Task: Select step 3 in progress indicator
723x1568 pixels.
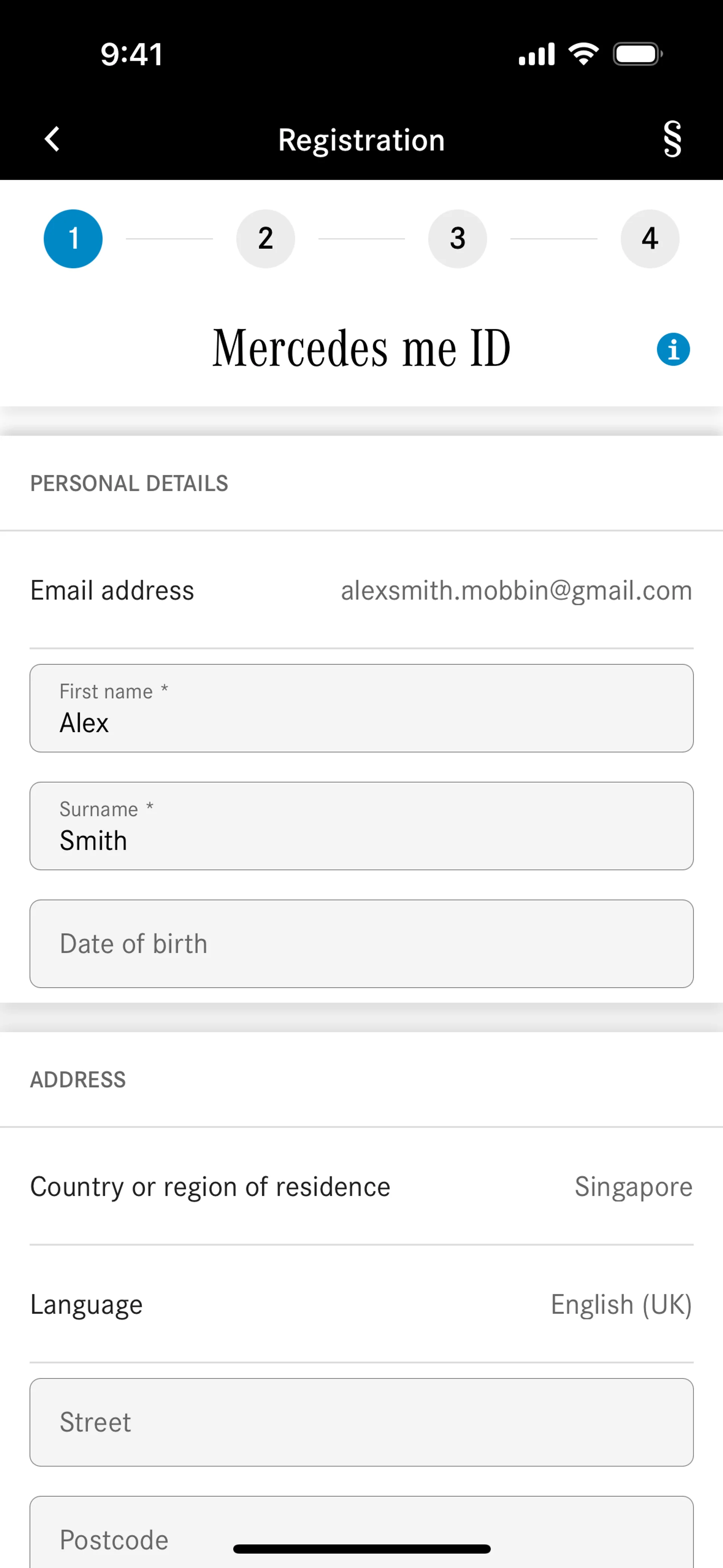Action: coord(458,238)
